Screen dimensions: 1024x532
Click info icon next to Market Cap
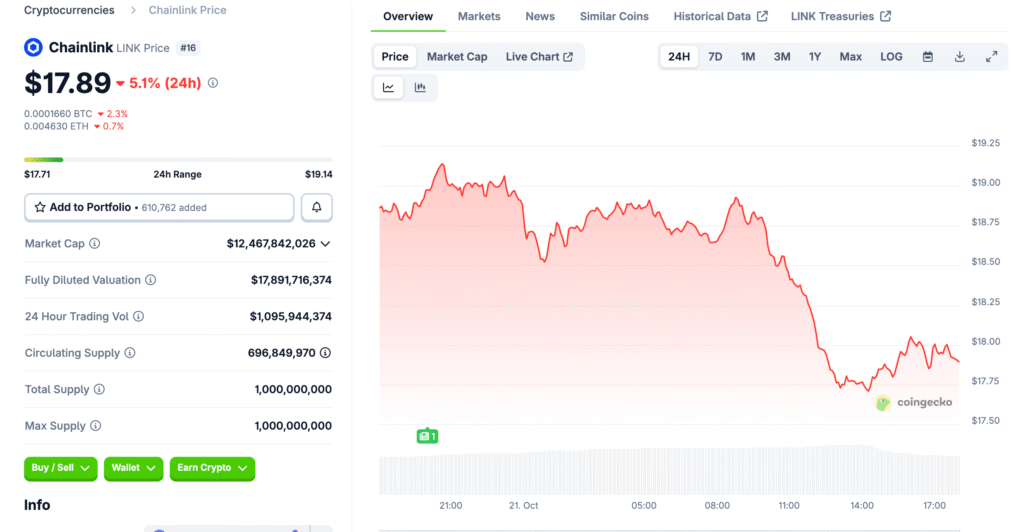click(x=95, y=243)
